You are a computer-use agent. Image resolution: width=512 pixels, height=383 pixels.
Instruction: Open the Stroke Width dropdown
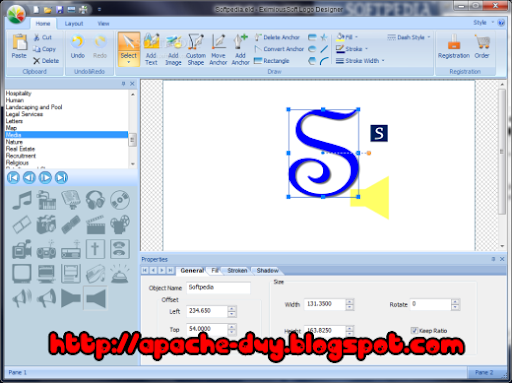click(x=360, y=61)
